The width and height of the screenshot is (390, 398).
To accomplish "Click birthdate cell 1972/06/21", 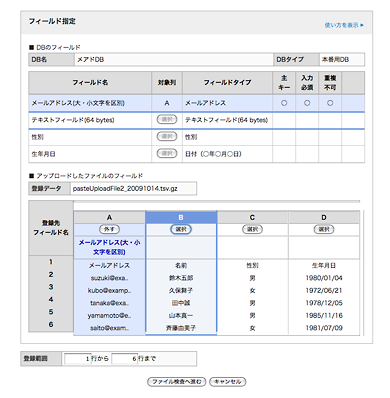I will (324, 291).
